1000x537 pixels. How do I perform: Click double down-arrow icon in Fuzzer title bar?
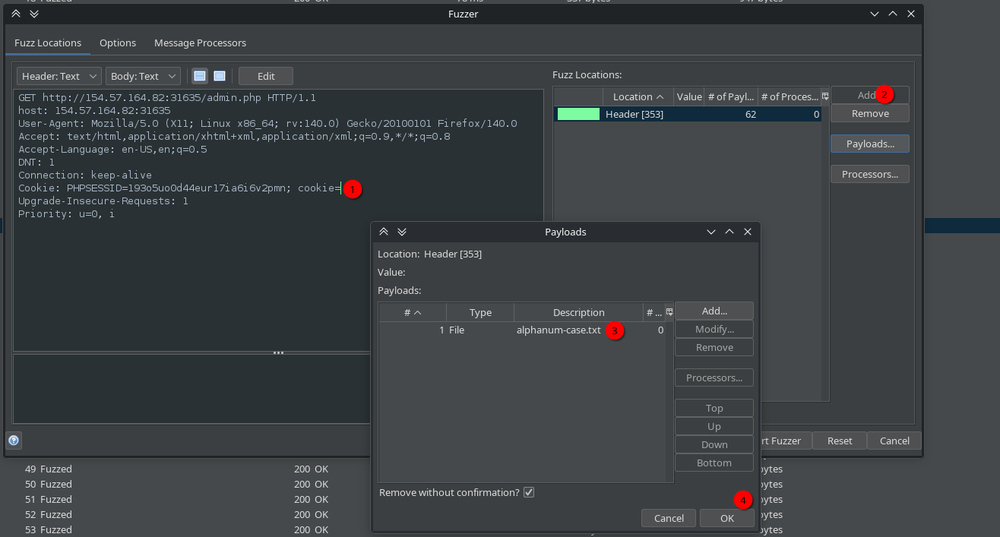tap(34, 13)
